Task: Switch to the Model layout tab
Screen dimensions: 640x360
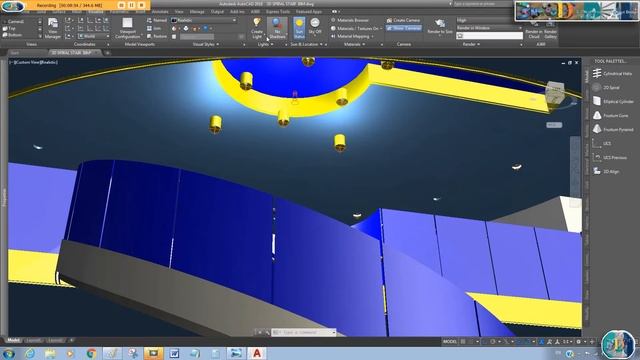Action: 13,340
